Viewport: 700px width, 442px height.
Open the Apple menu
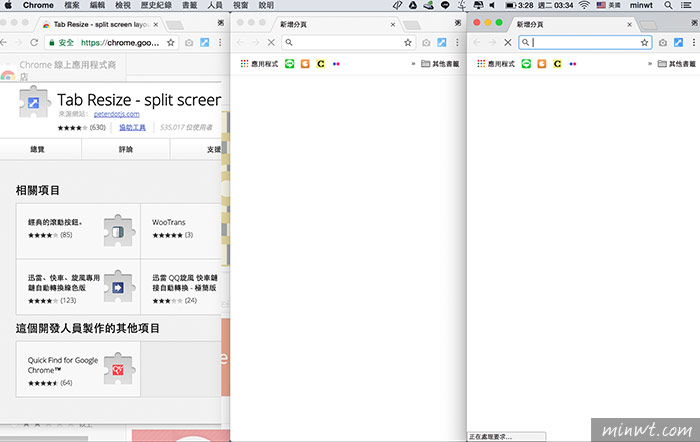click(x=8, y=5)
